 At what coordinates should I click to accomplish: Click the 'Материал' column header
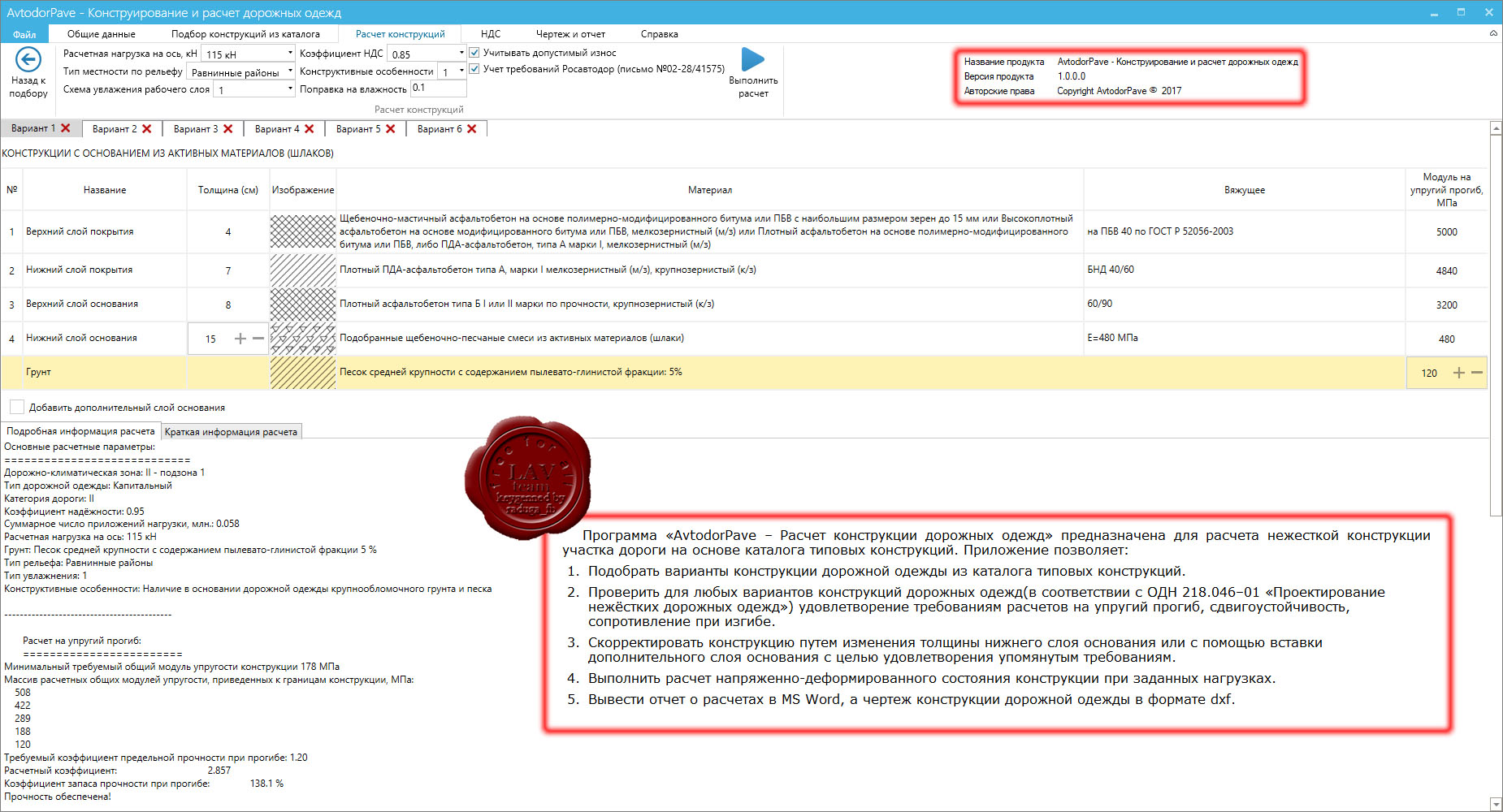[x=710, y=190]
